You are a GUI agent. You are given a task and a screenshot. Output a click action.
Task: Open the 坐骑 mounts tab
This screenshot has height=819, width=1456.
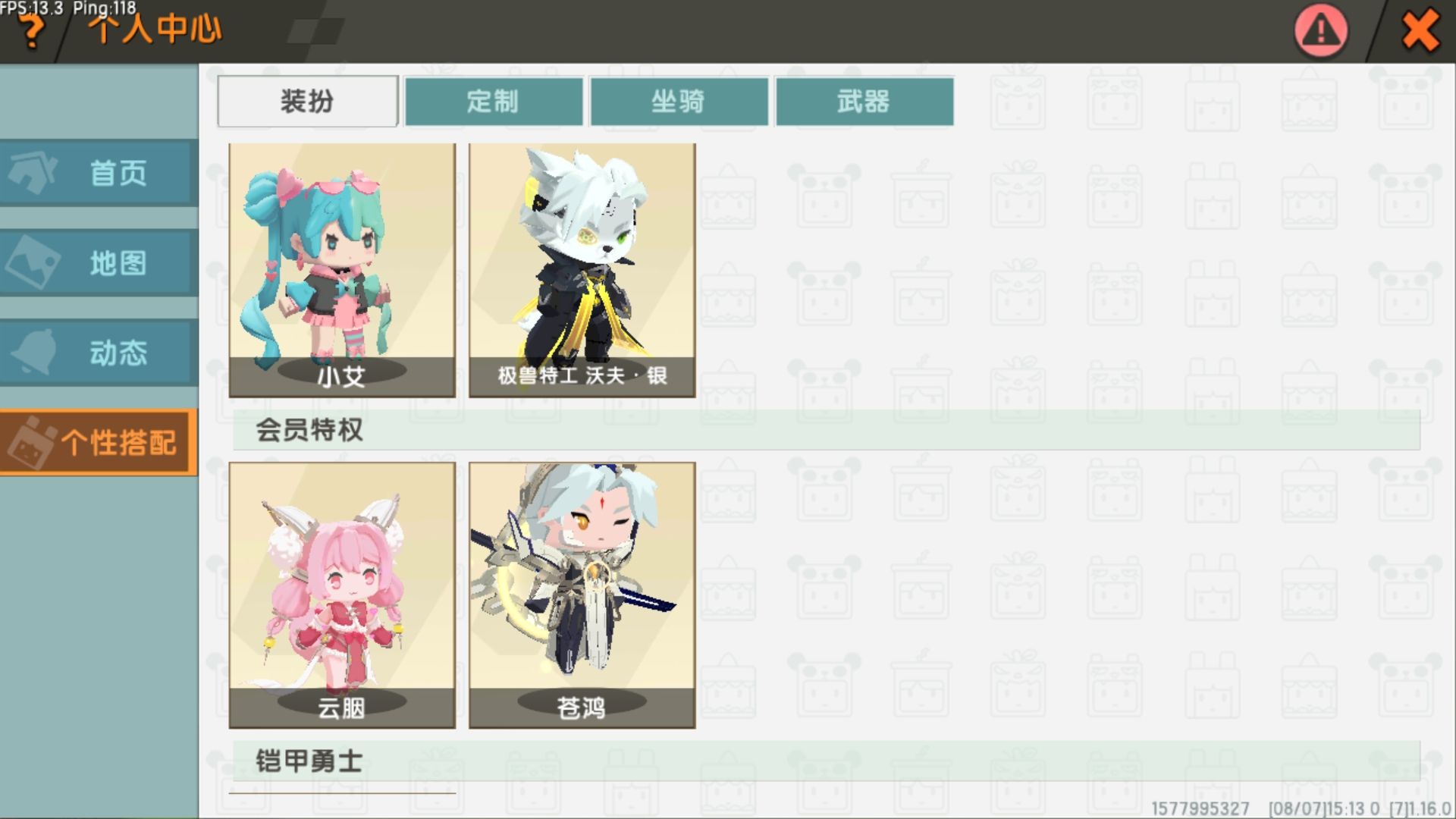(679, 101)
